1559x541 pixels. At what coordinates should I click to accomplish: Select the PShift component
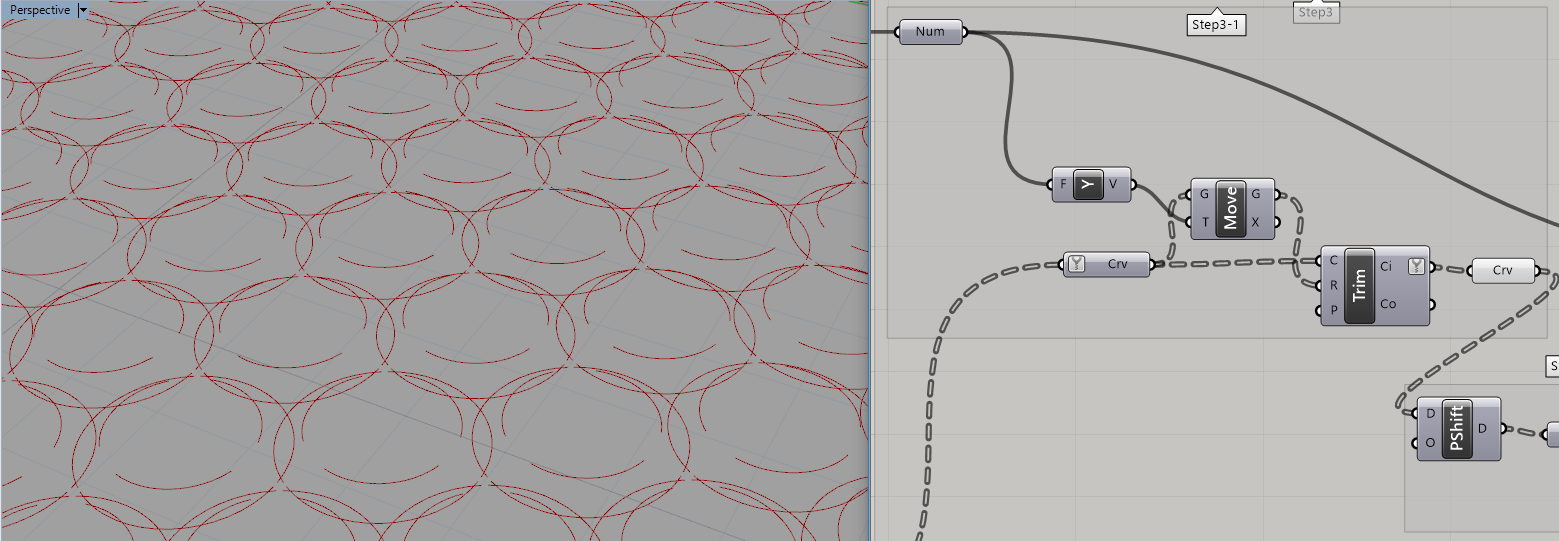(1457, 429)
